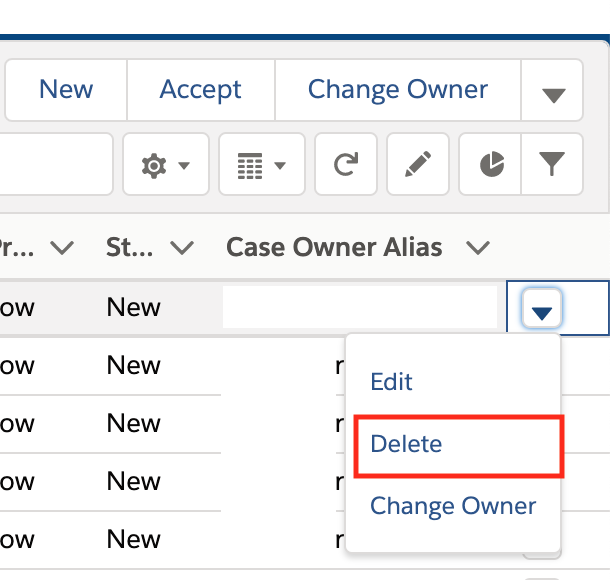Click the New case button
The width and height of the screenshot is (610, 580).
click(66, 90)
